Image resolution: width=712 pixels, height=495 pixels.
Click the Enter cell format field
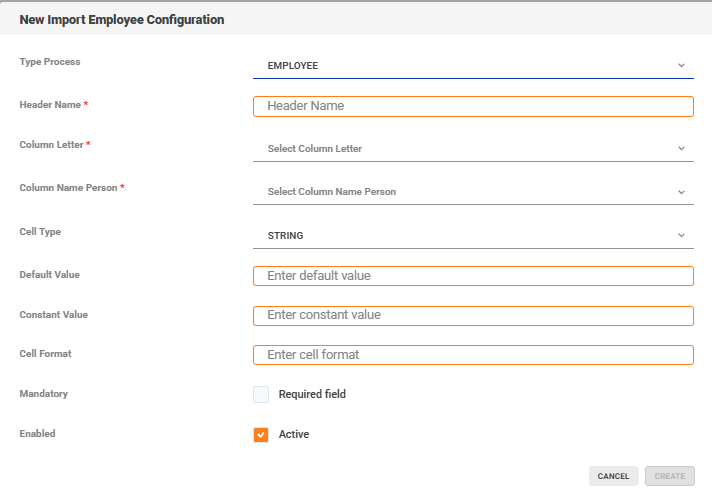473,355
